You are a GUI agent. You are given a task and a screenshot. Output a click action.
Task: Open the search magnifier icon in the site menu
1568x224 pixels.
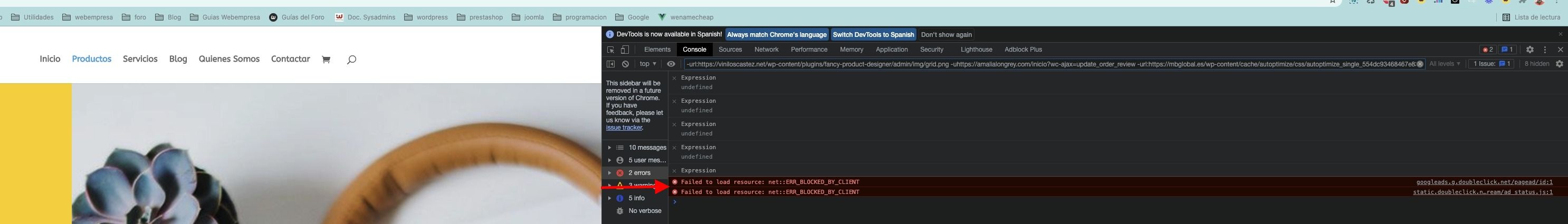(x=351, y=60)
